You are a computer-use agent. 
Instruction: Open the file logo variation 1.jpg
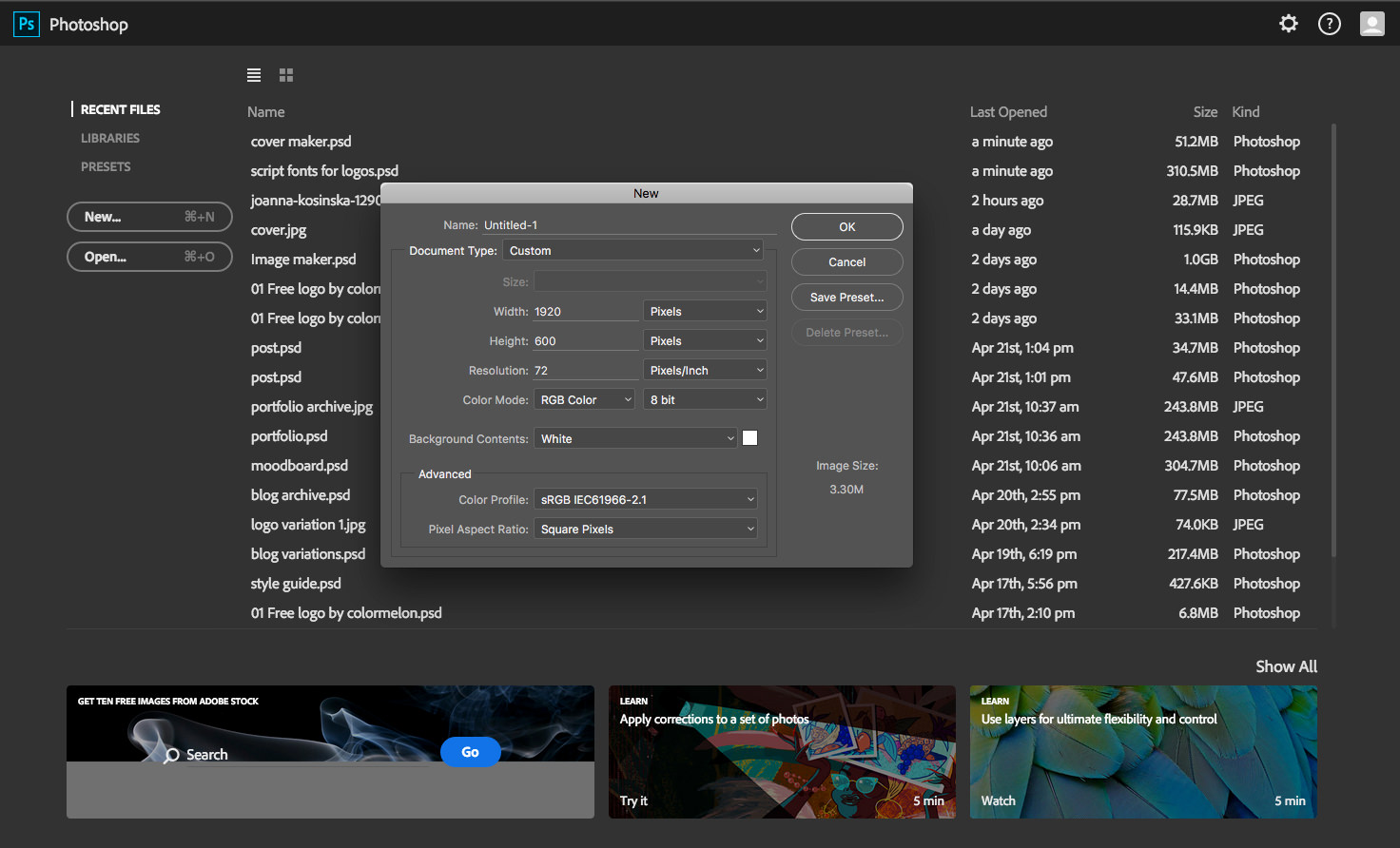pyautogui.click(x=308, y=525)
